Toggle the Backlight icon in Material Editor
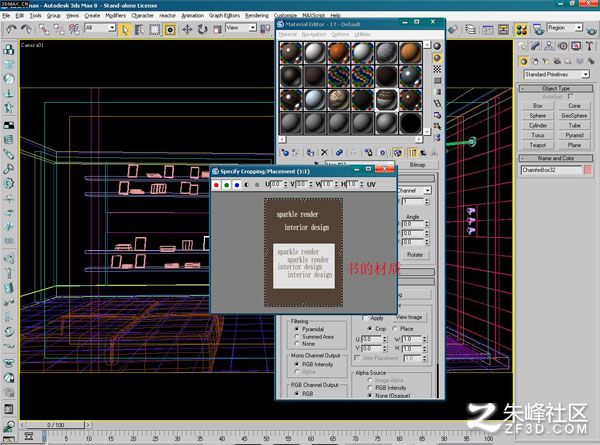This screenshot has width=600, height=445. coord(437,58)
